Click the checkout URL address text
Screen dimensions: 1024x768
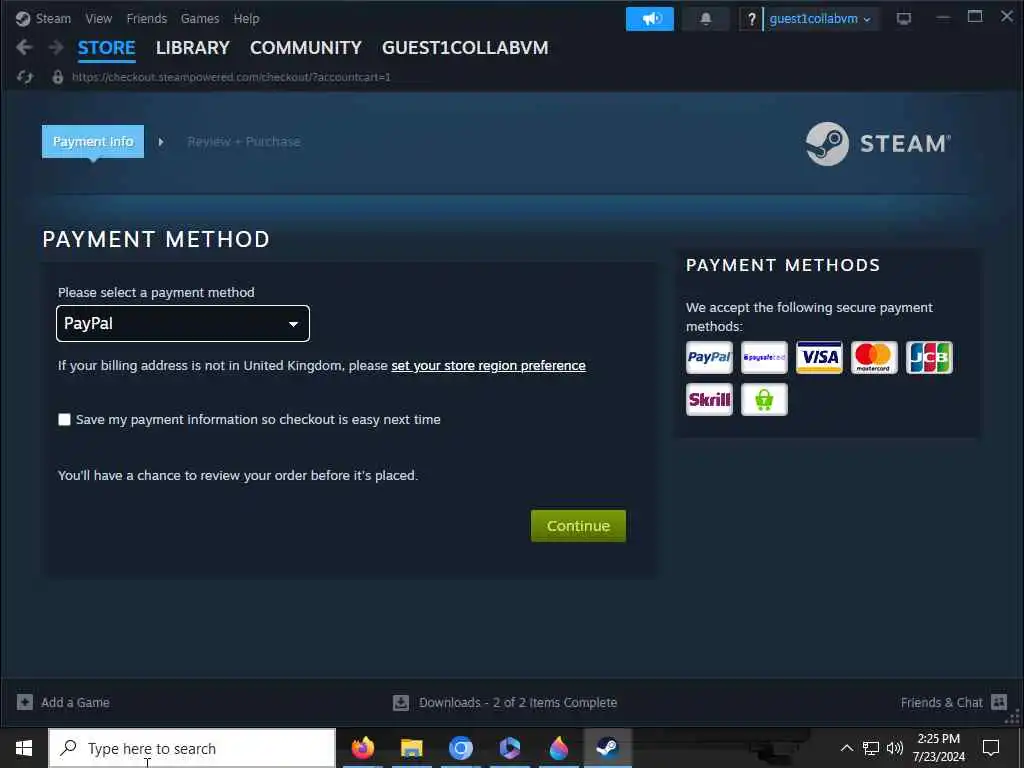[231, 77]
